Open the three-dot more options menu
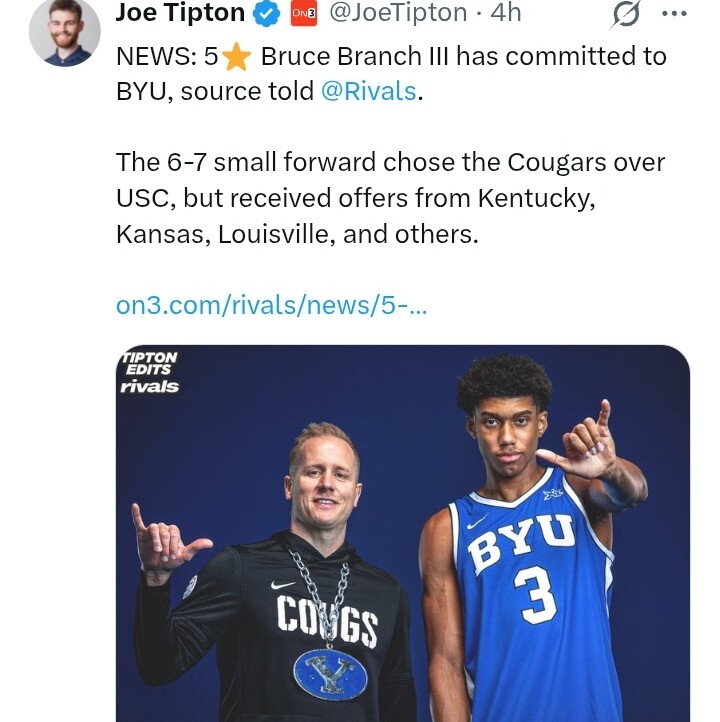720x722 pixels. [675, 13]
